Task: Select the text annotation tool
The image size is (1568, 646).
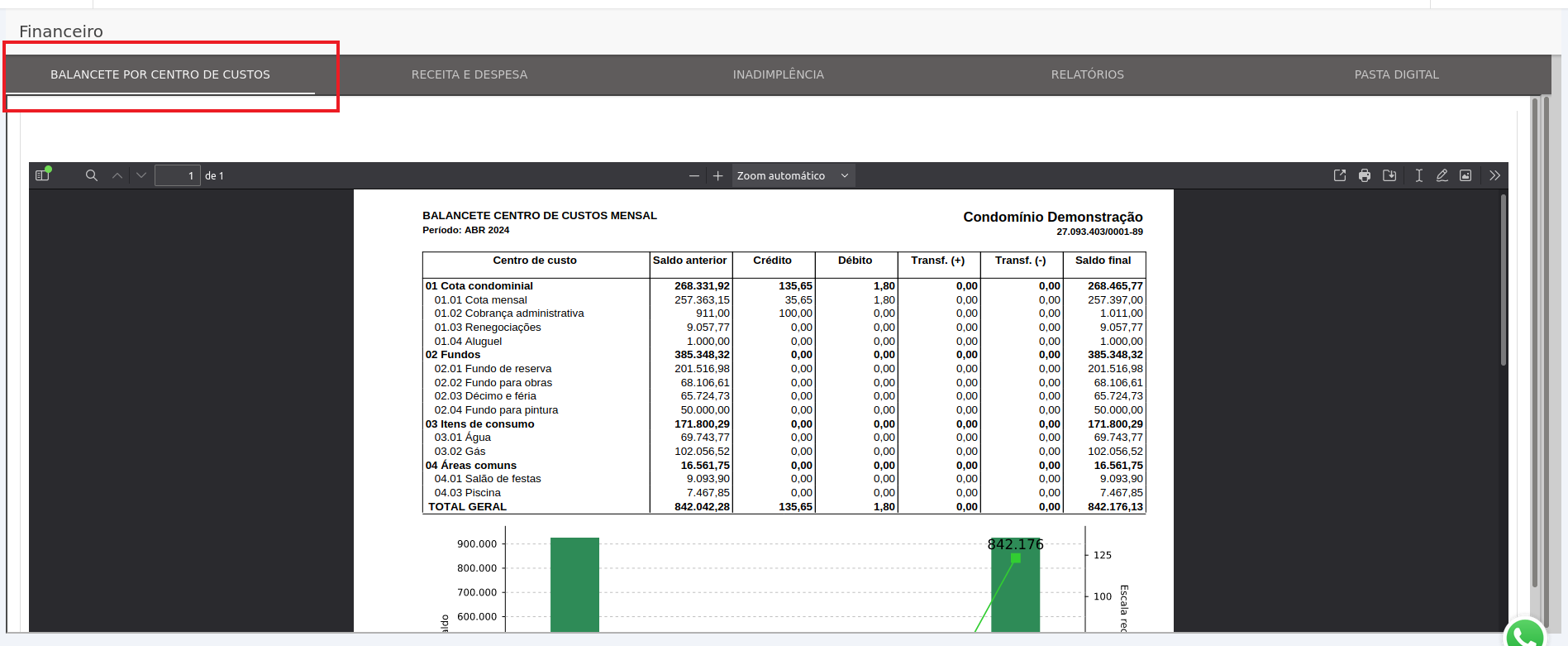Action: [x=1418, y=175]
